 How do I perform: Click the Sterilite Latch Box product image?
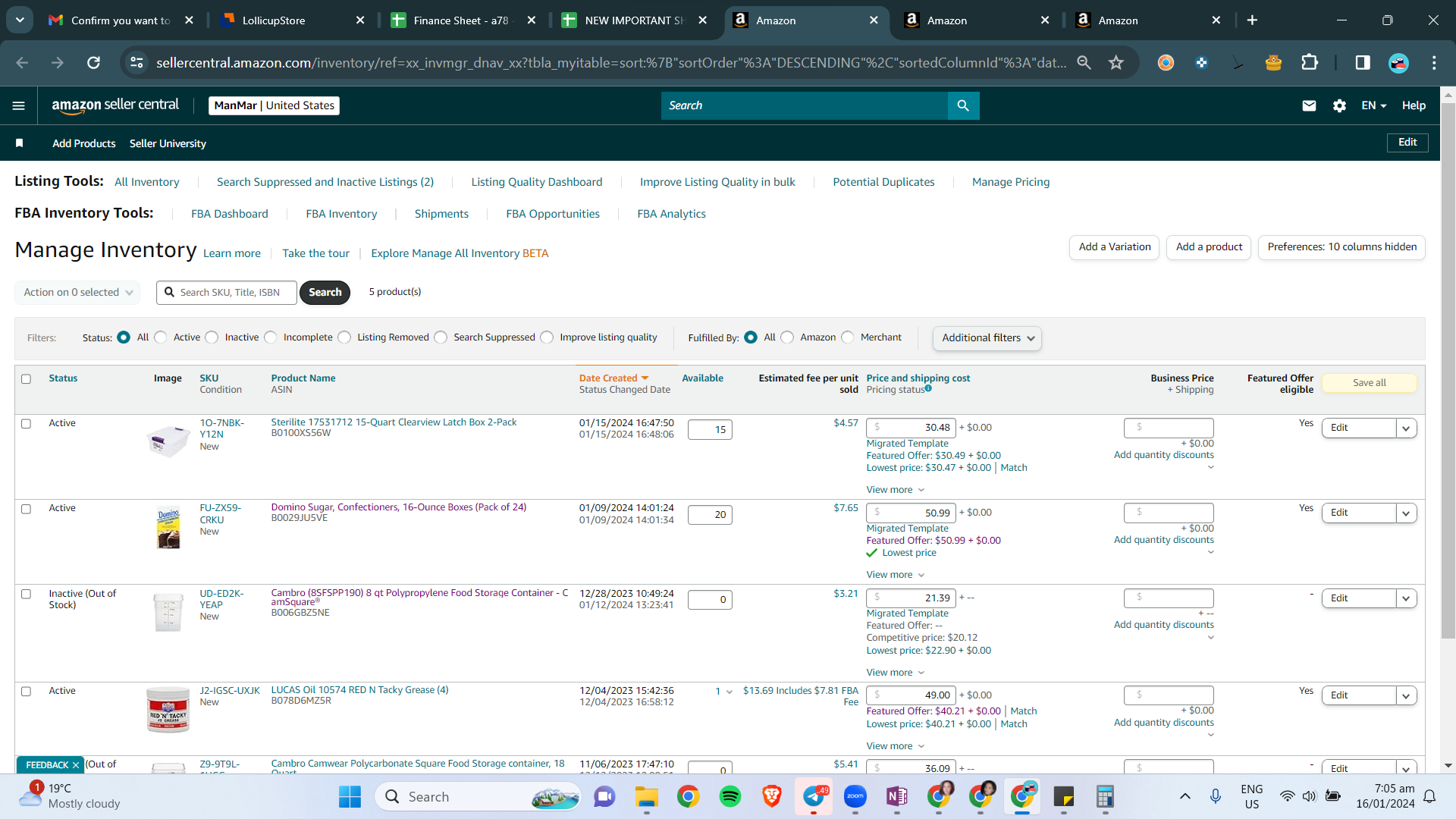(x=168, y=440)
